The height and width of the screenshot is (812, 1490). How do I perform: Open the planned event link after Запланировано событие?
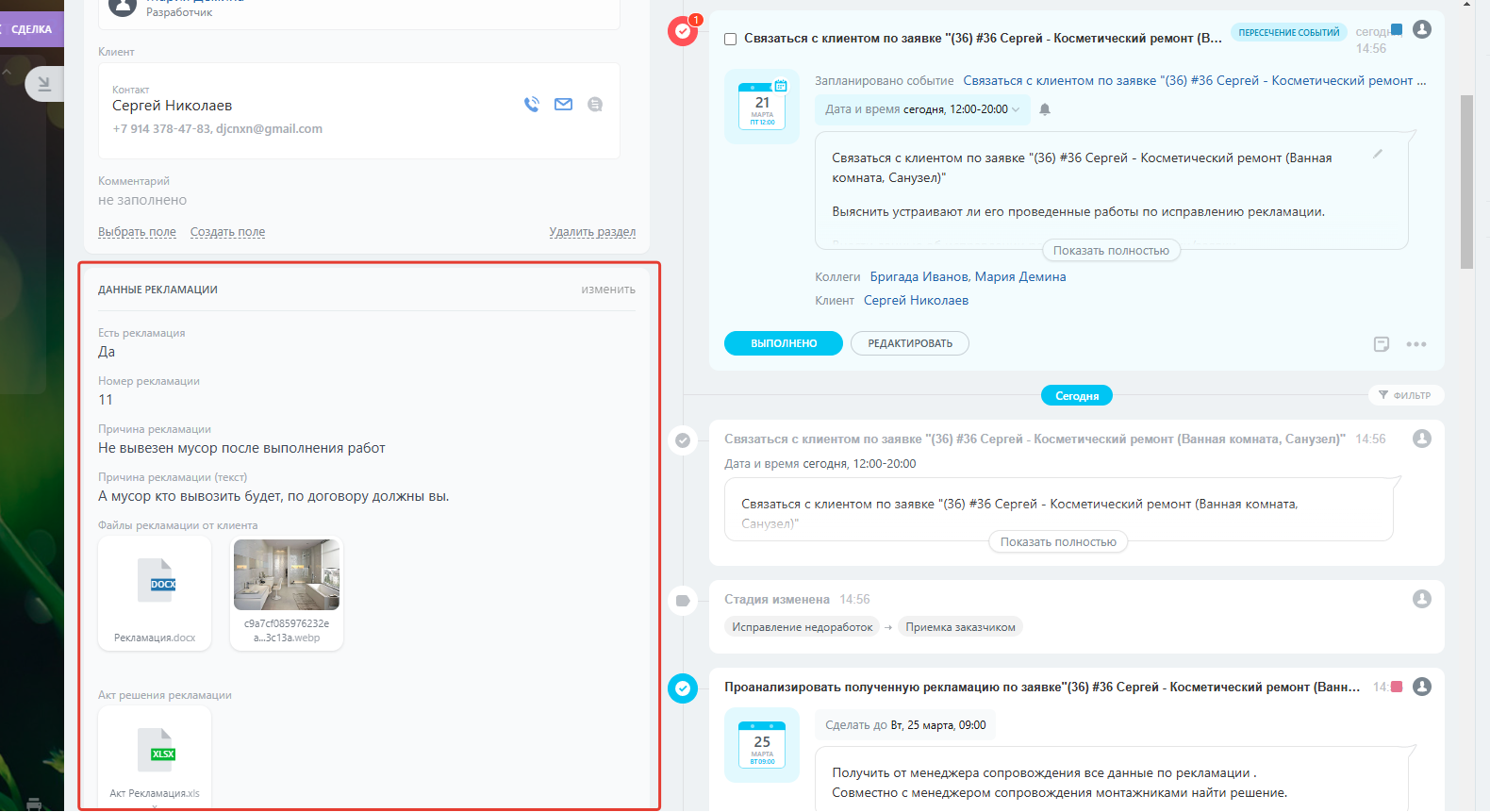point(1194,81)
